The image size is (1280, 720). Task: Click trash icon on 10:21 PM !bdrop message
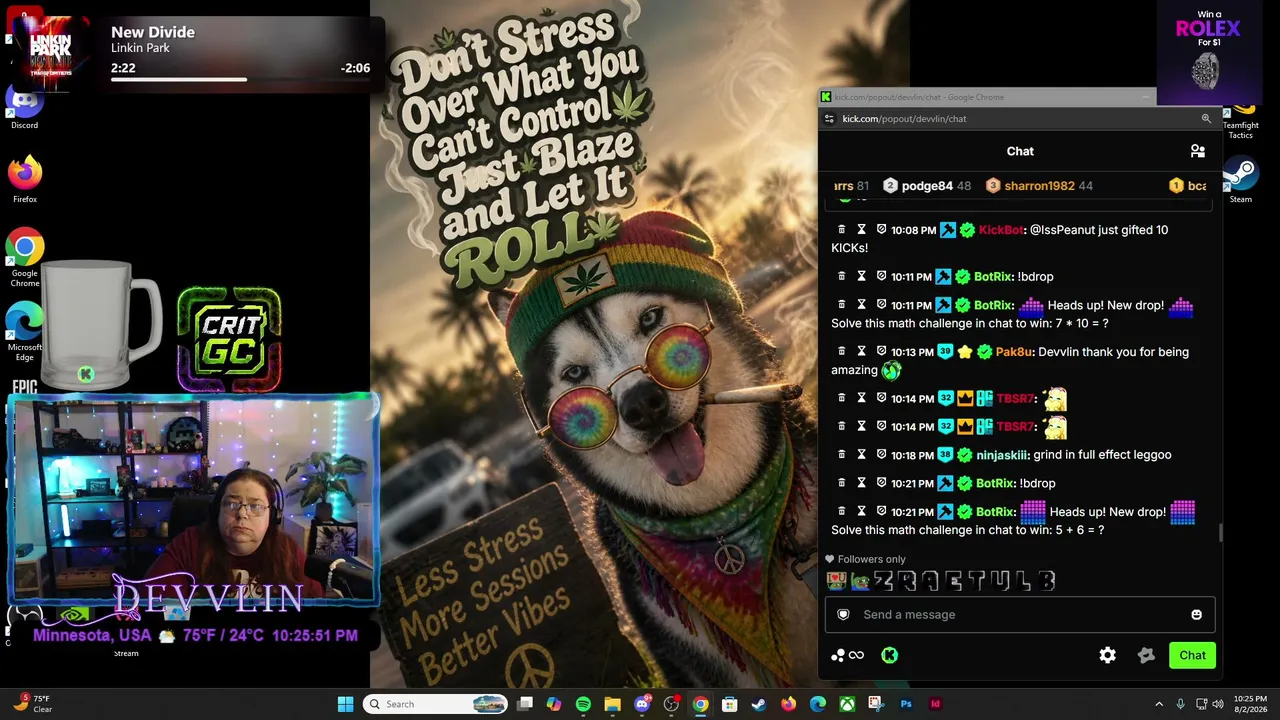click(841, 482)
